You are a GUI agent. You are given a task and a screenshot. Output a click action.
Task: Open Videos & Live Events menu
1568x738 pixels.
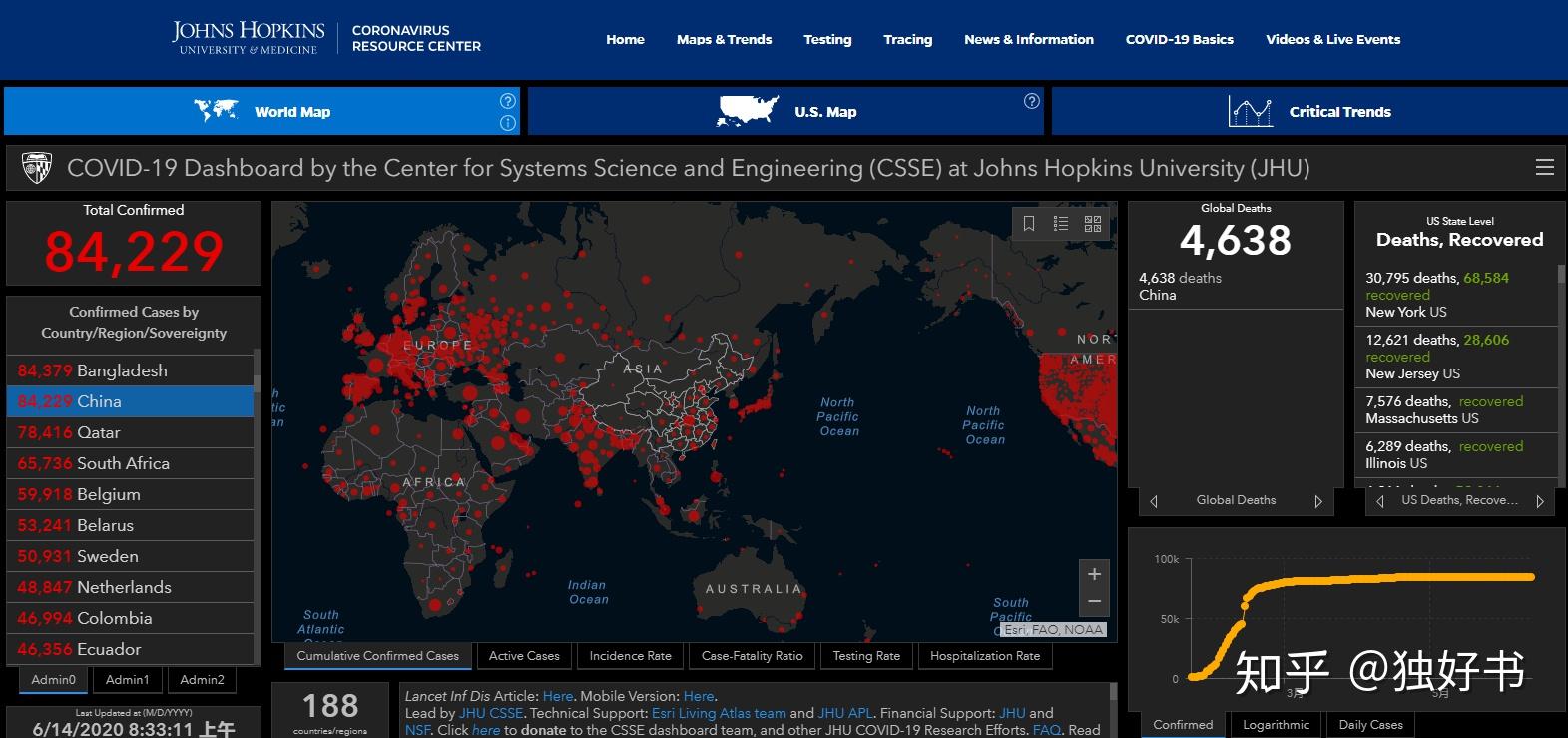point(1332,40)
